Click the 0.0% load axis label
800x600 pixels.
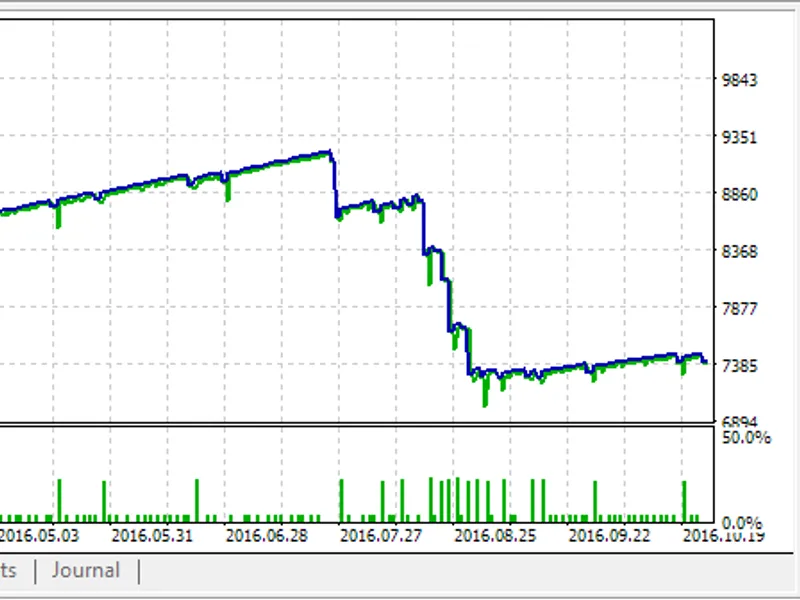(x=742, y=523)
